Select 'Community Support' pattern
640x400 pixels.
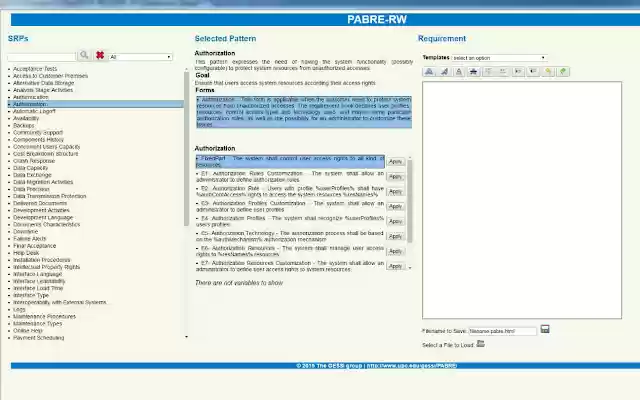[x=38, y=132]
